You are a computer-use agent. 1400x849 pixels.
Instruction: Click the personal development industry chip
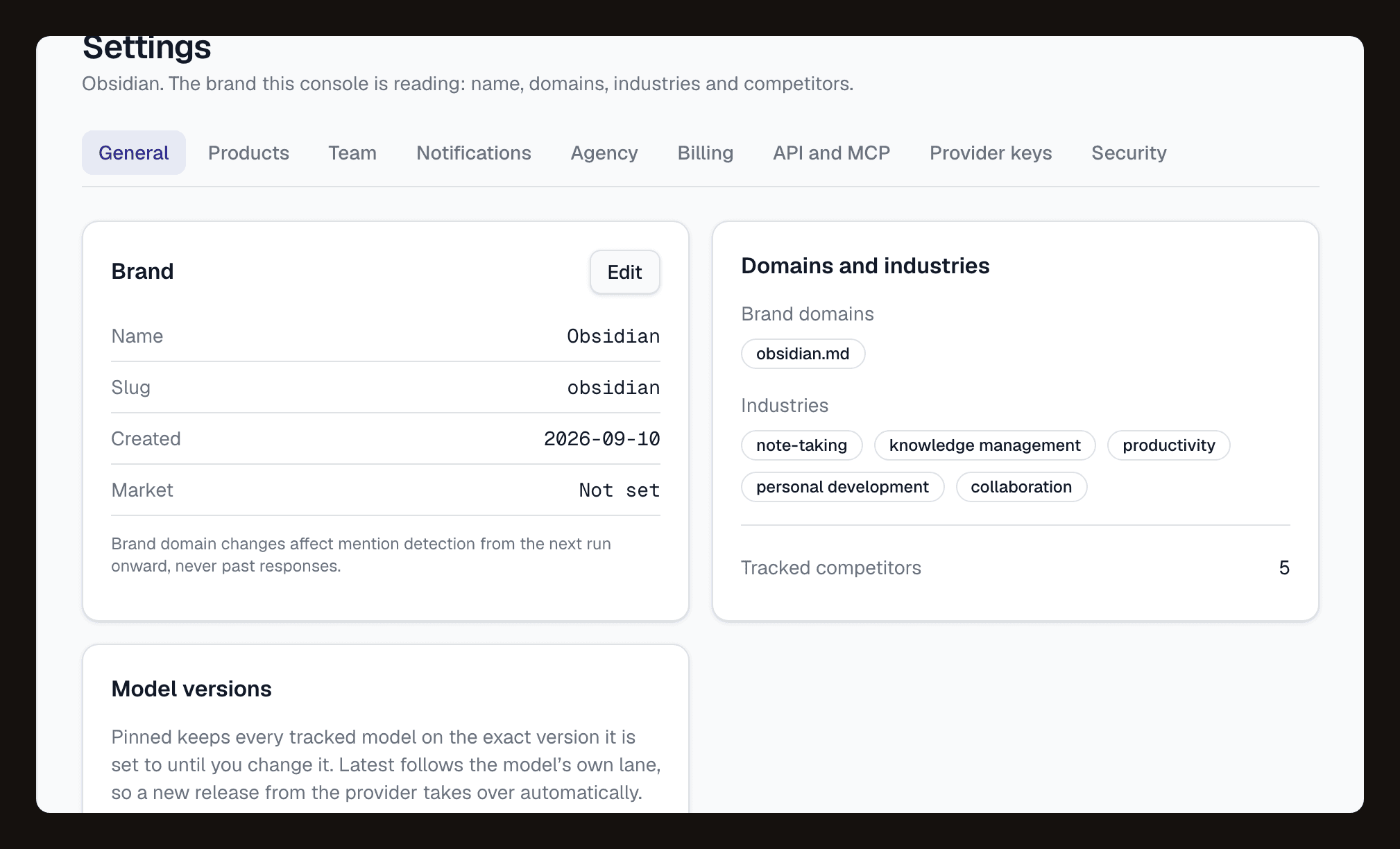coord(842,487)
